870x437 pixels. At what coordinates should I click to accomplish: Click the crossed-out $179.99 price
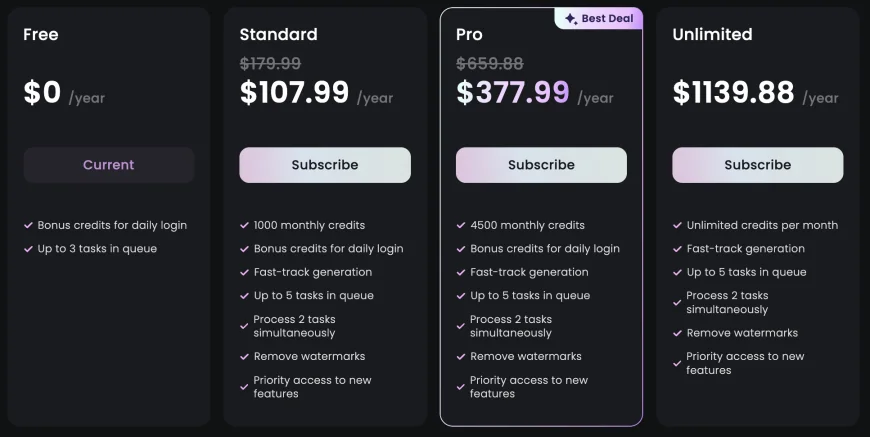[270, 63]
